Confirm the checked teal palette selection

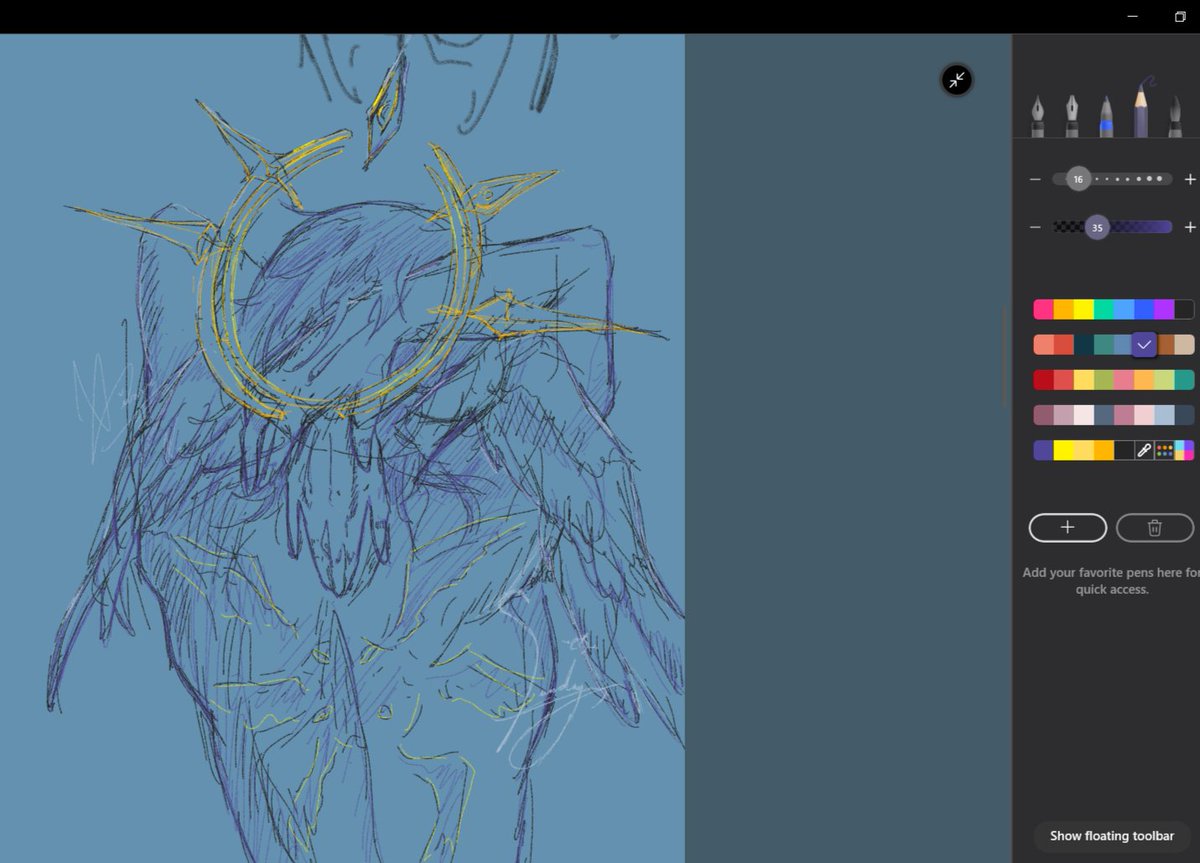1144,344
